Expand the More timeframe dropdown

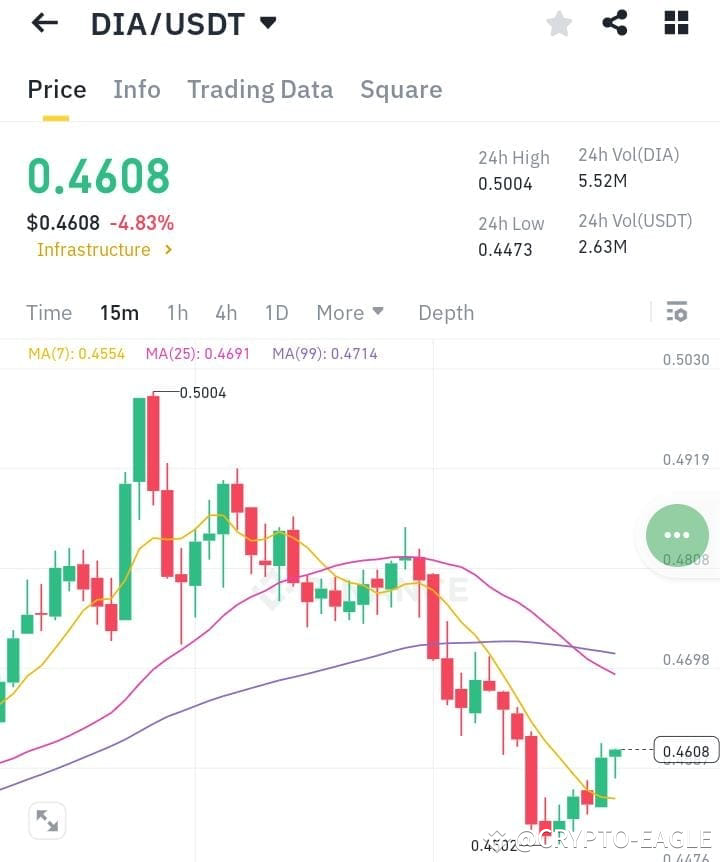[350, 312]
